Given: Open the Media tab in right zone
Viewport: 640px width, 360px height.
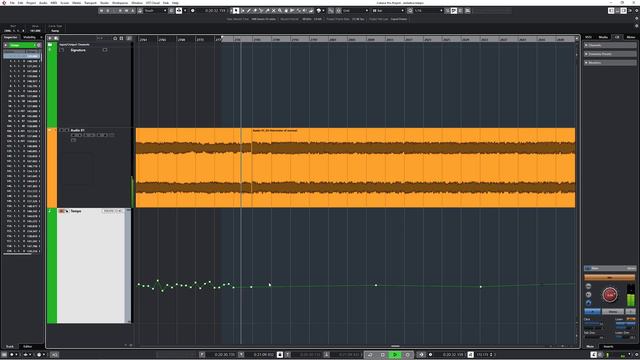Looking at the screenshot, I should point(603,37).
